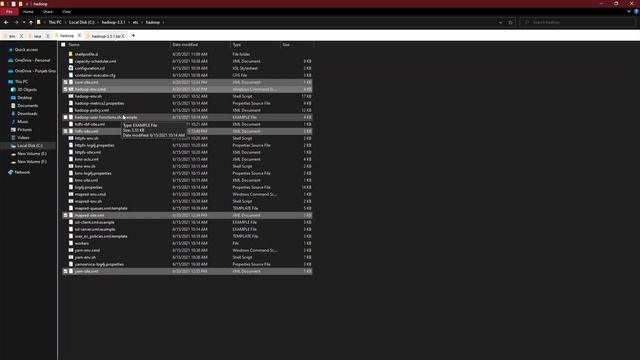Click etc in the address breadcrumb
Image resolution: width=640 pixels, height=360 pixels.
coord(136,22)
